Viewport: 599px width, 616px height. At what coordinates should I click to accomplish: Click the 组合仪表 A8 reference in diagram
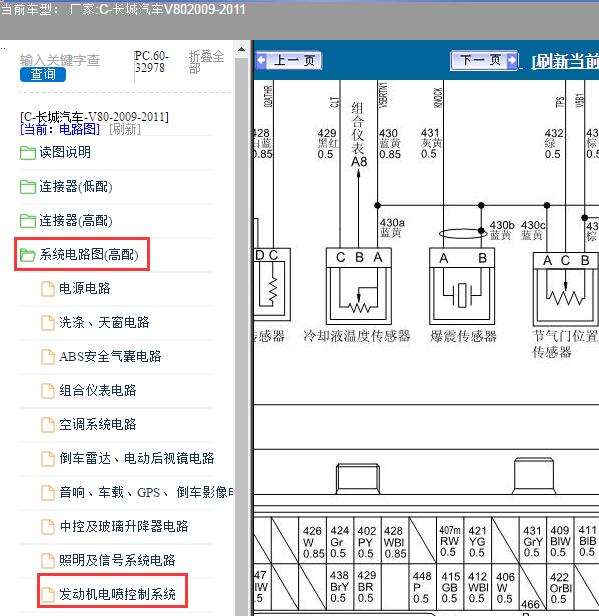coord(358,135)
